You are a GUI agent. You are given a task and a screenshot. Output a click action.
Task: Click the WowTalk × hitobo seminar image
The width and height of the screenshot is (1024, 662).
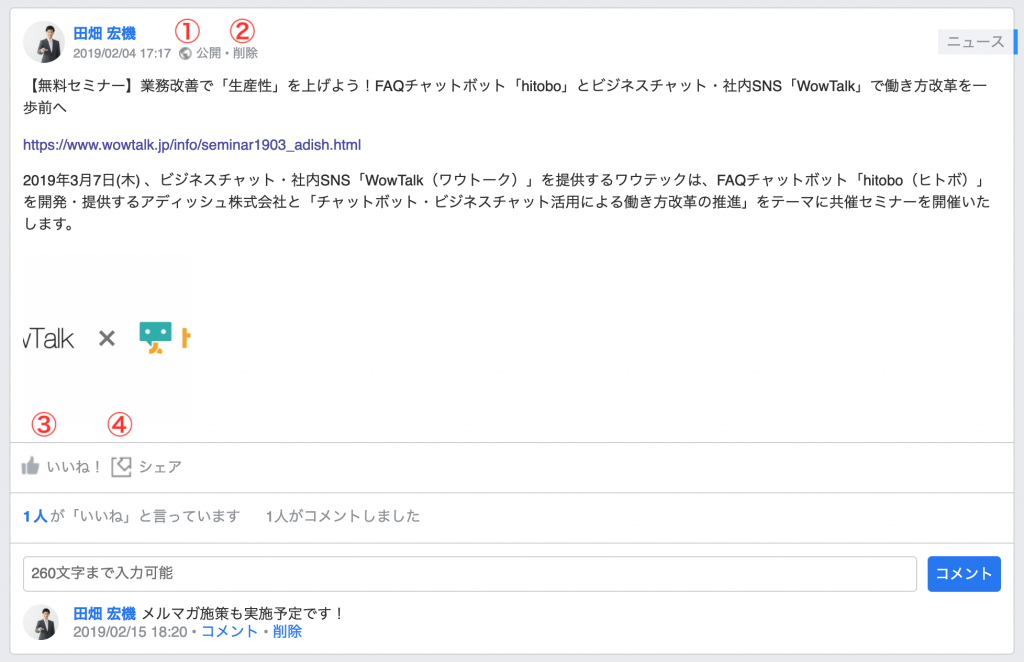[108, 338]
